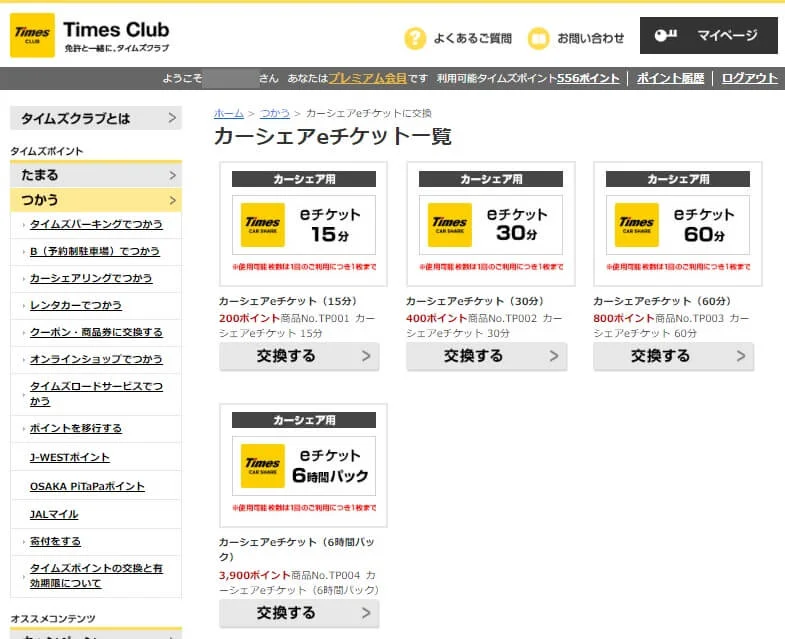This screenshot has height=639, width=785.
Task: Open the タイムズクラブとは sidebar item
Action: coord(96,118)
